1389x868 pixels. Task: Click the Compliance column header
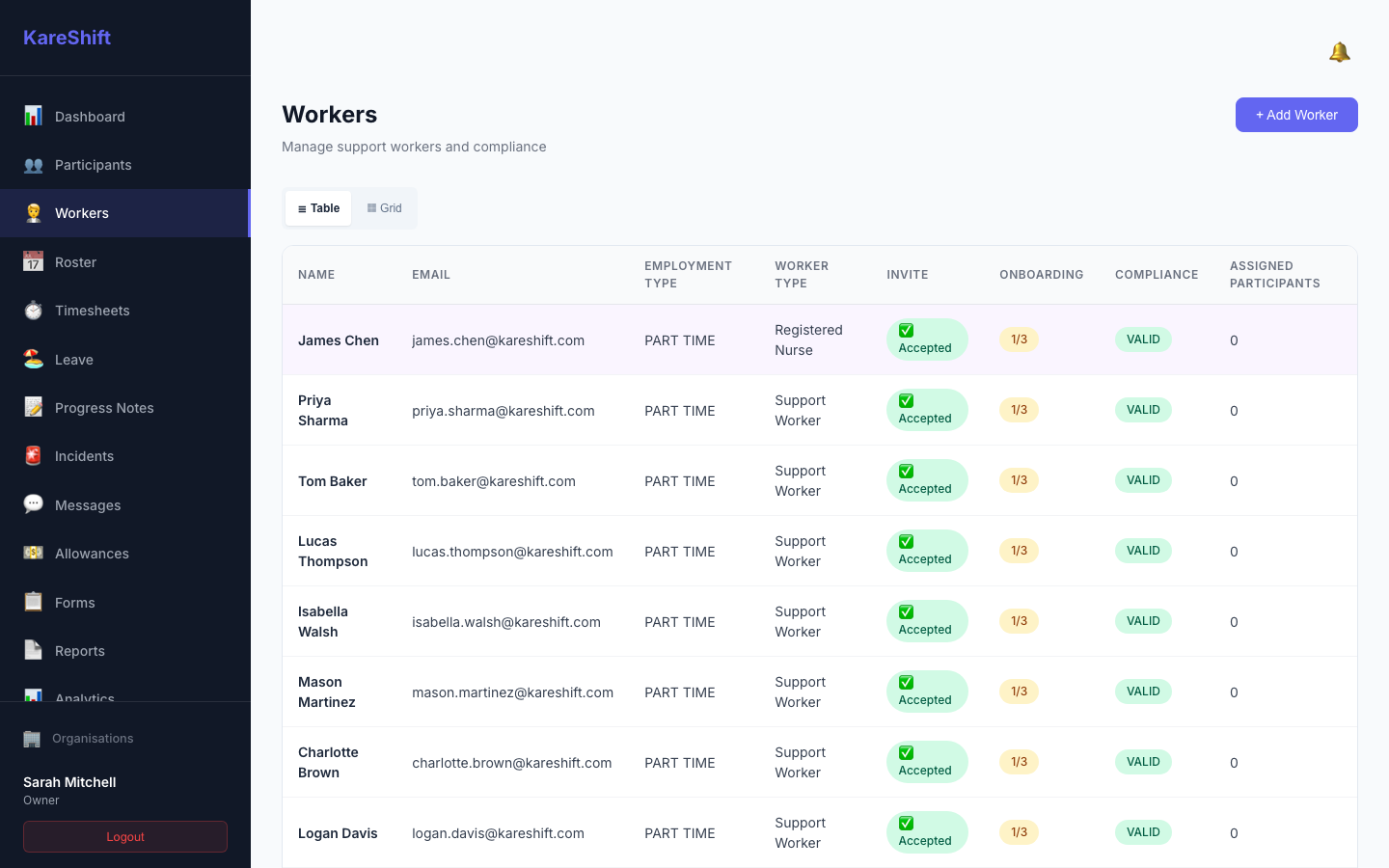click(1157, 275)
